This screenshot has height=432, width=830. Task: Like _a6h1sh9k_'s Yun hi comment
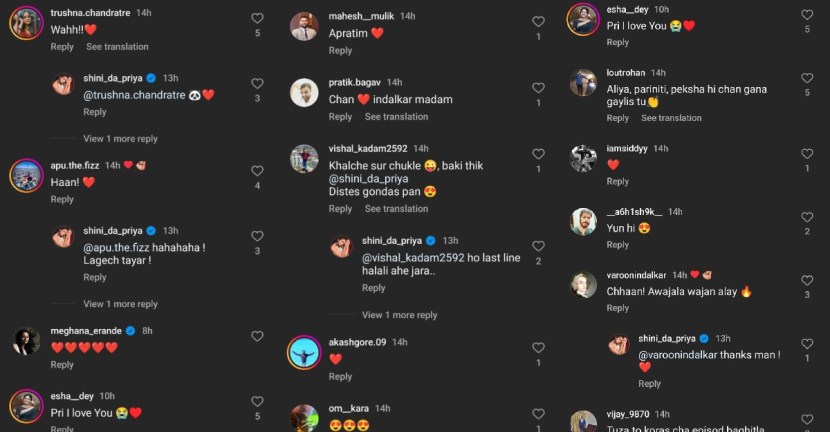(x=807, y=217)
